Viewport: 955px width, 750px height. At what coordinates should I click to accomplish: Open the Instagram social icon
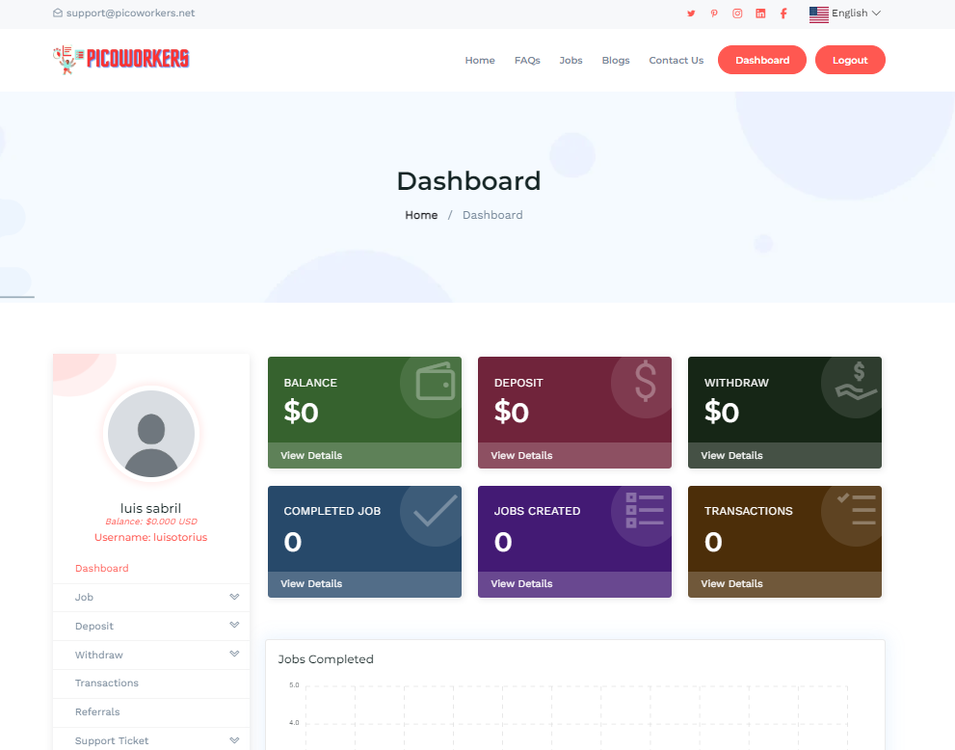coord(737,14)
